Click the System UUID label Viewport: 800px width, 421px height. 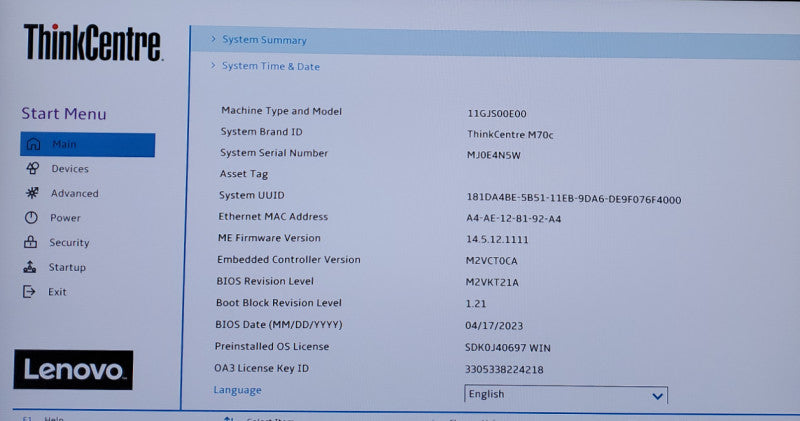click(252, 195)
